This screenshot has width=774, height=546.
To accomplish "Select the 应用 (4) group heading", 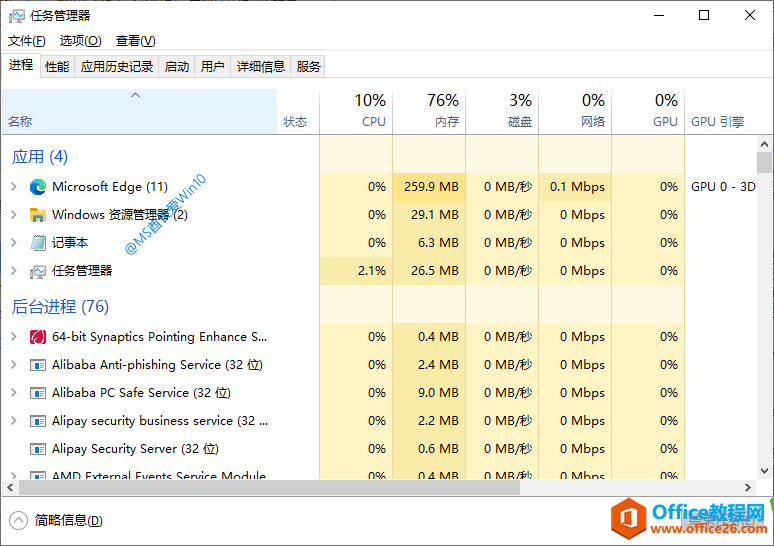I will tap(39, 157).
